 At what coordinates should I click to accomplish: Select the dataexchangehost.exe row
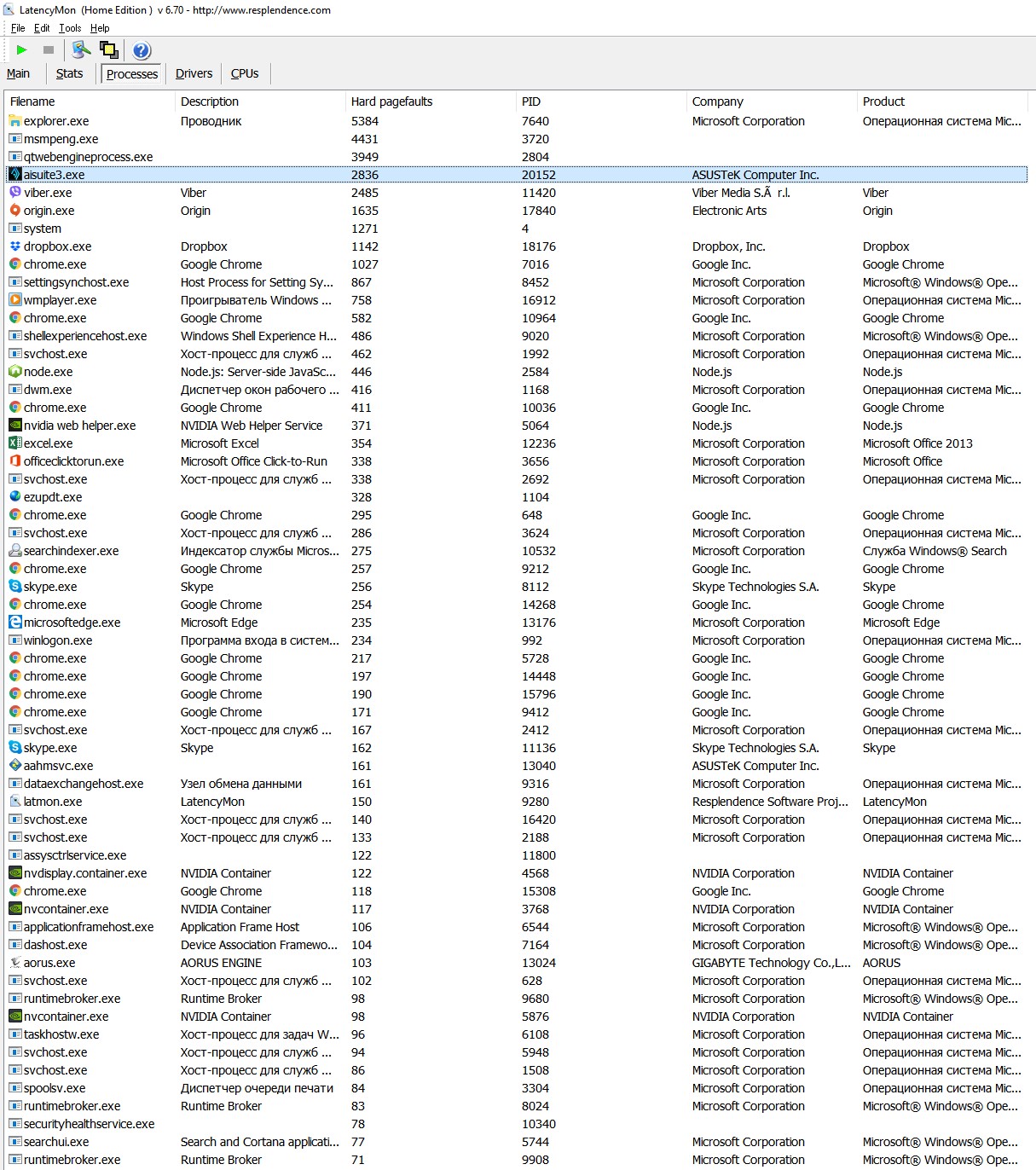(517, 784)
